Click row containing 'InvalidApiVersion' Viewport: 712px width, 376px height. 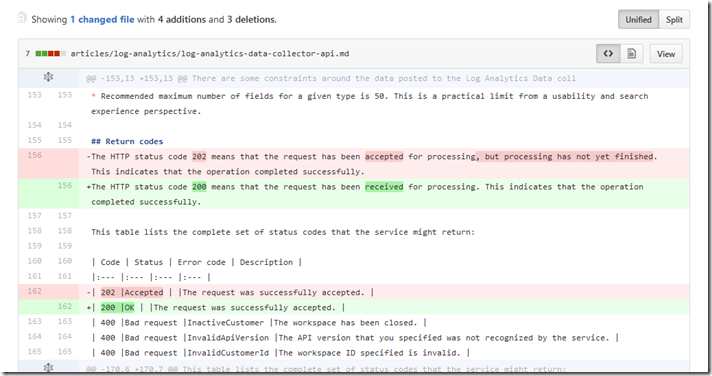click(x=356, y=338)
